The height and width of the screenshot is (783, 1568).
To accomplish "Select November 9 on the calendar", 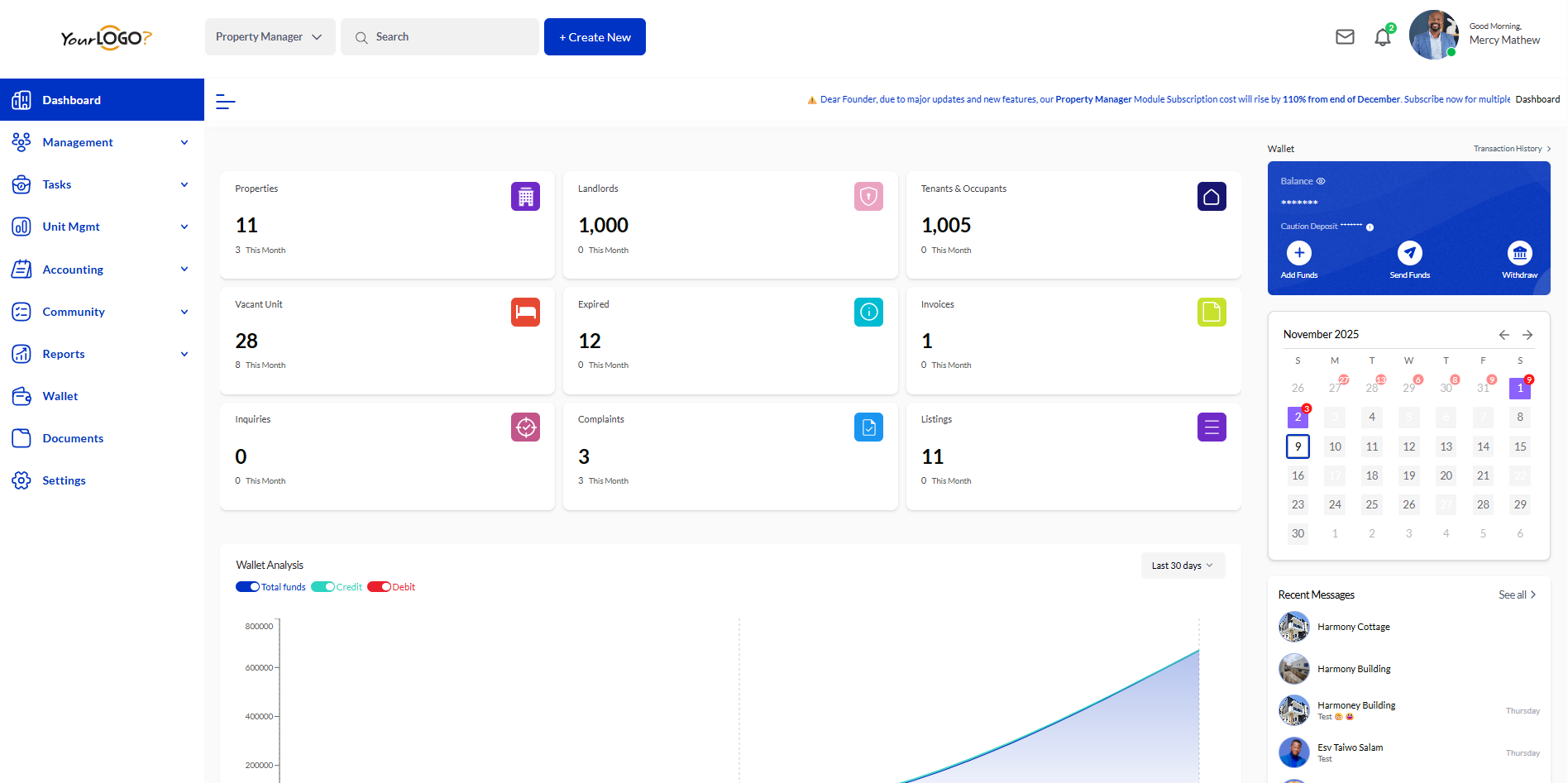I will (x=1298, y=446).
